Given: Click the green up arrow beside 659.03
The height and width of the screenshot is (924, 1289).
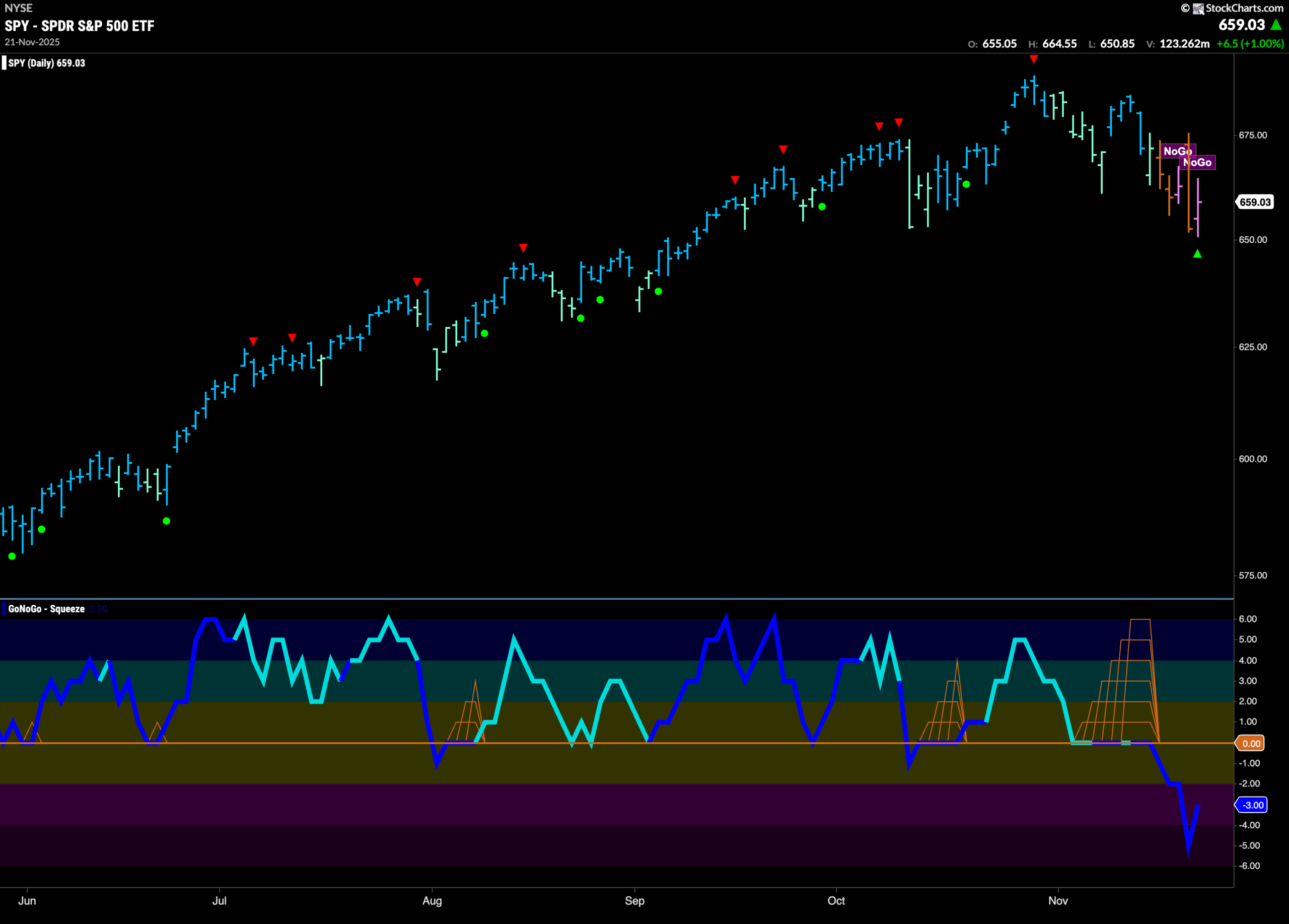Looking at the screenshot, I should tap(1276, 25).
